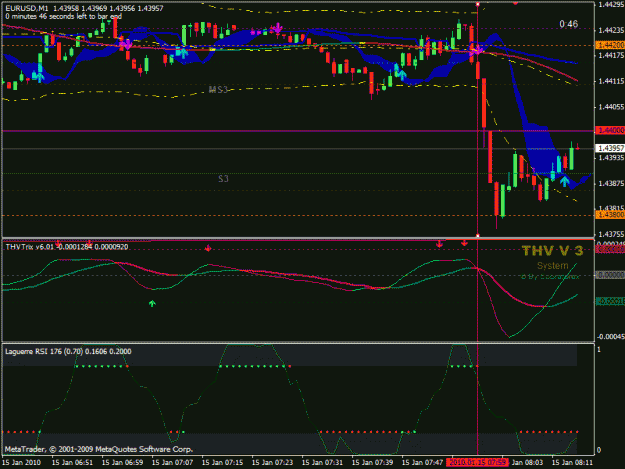Click the 1.44235 value on price scale
Viewport: 625px width, 469px height.
coord(611,30)
